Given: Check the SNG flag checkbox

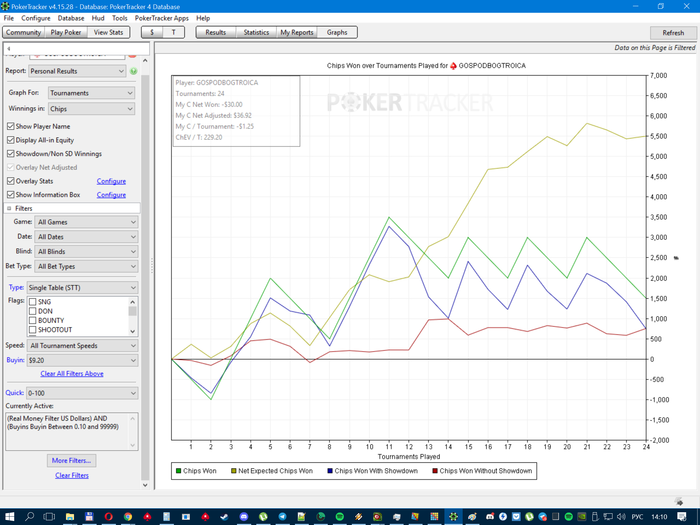Looking at the screenshot, I should (33, 302).
